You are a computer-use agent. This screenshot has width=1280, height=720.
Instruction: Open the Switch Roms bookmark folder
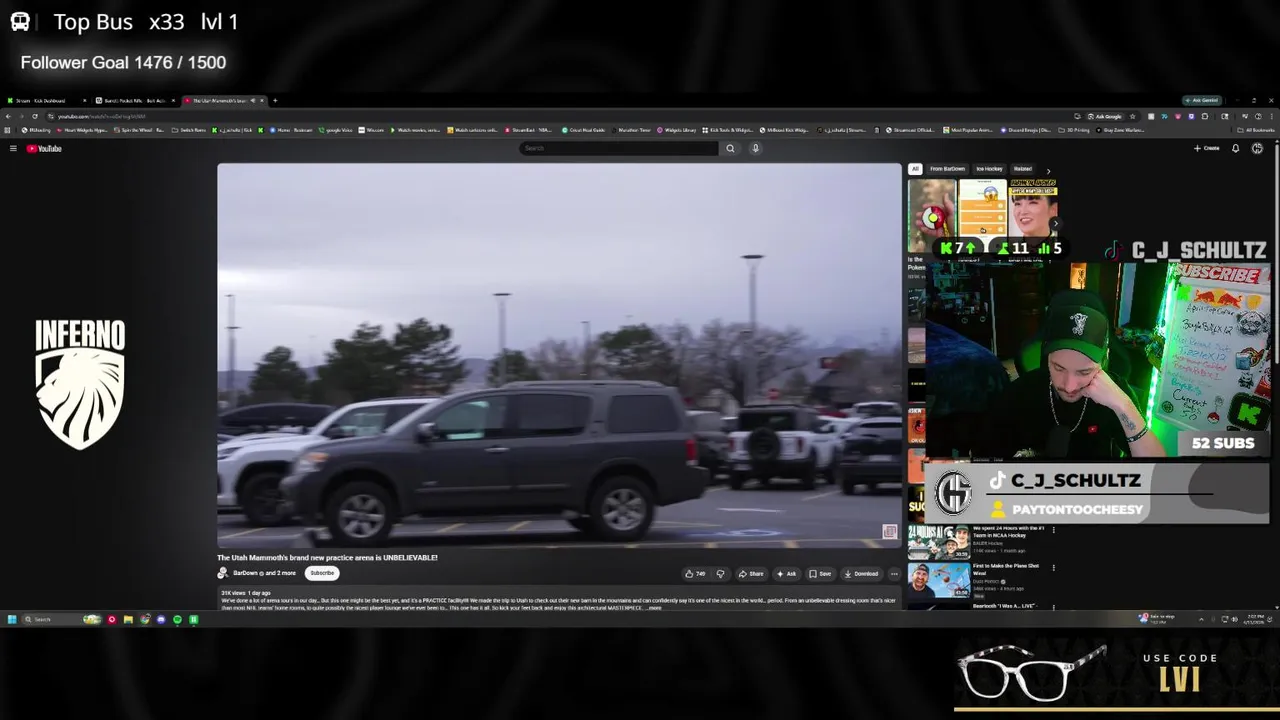pos(189,130)
